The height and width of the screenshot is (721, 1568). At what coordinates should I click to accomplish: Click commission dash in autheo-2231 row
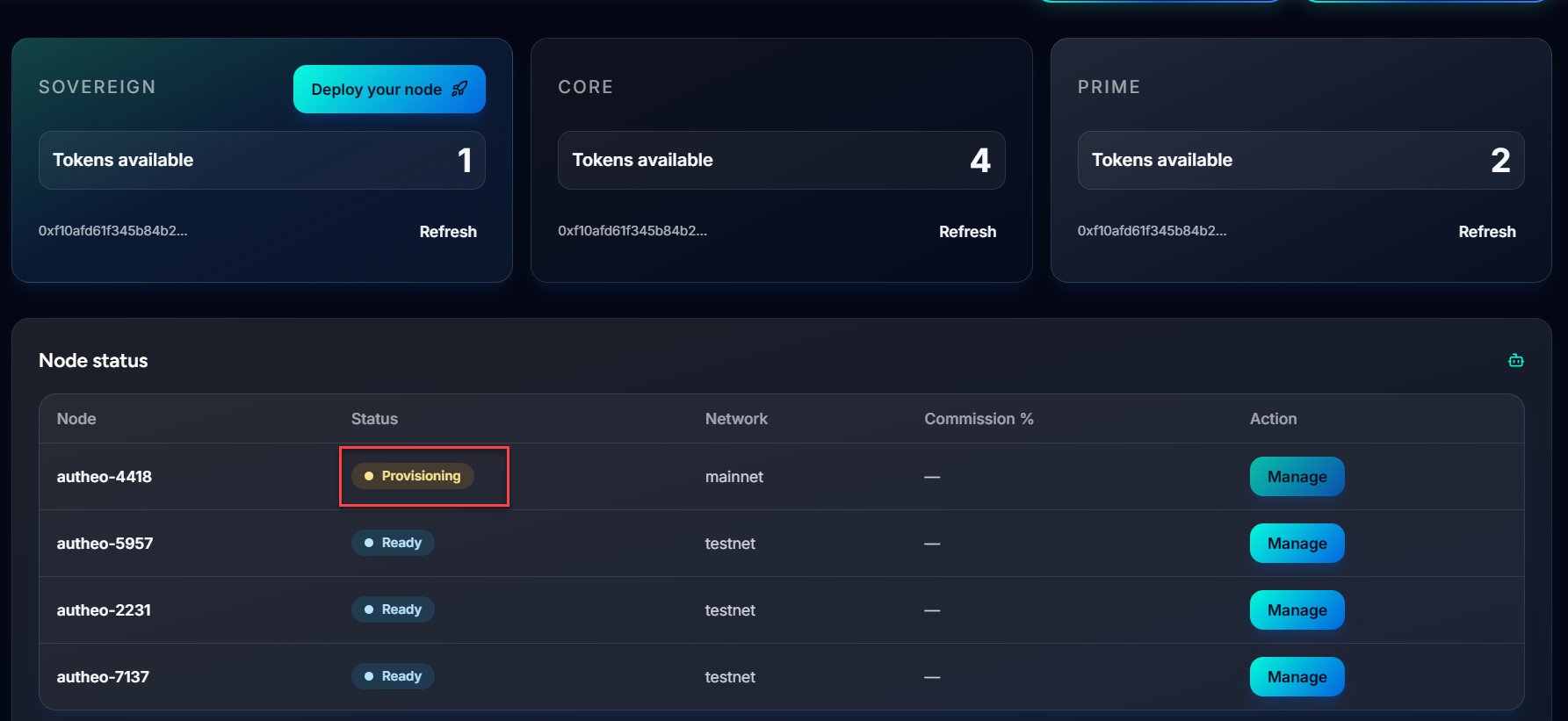point(932,610)
